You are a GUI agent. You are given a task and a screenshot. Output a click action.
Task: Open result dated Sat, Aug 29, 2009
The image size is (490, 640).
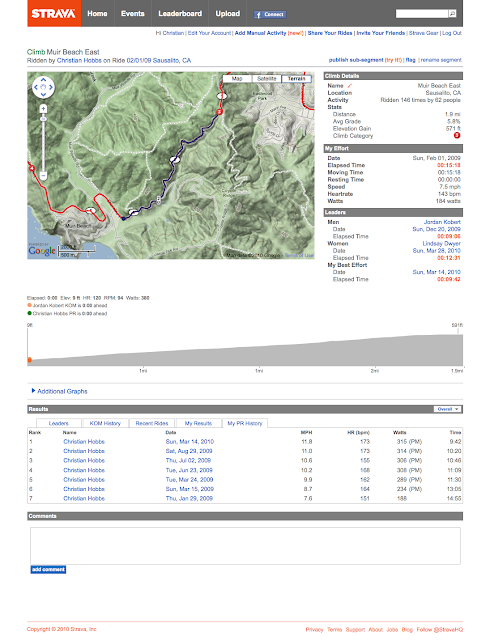189,451
